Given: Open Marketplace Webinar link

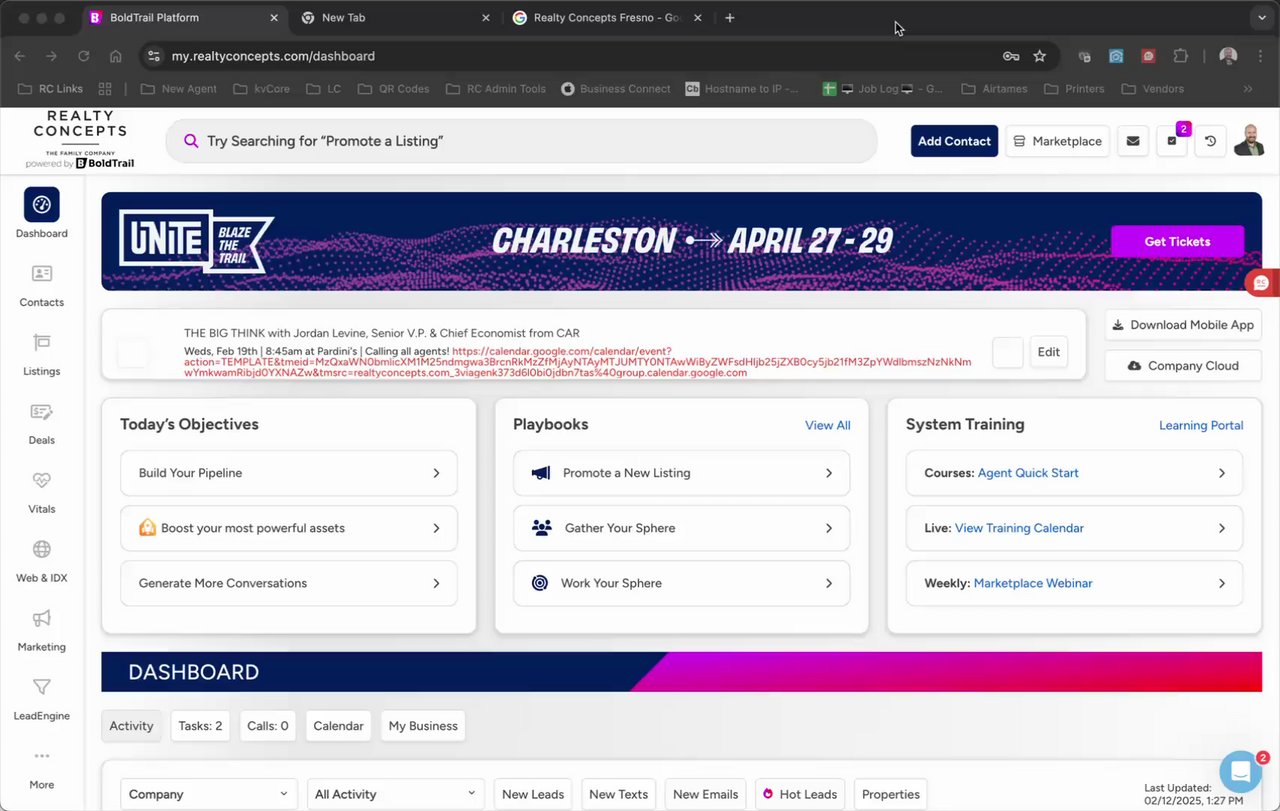Looking at the screenshot, I should (x=1033, y=583).
